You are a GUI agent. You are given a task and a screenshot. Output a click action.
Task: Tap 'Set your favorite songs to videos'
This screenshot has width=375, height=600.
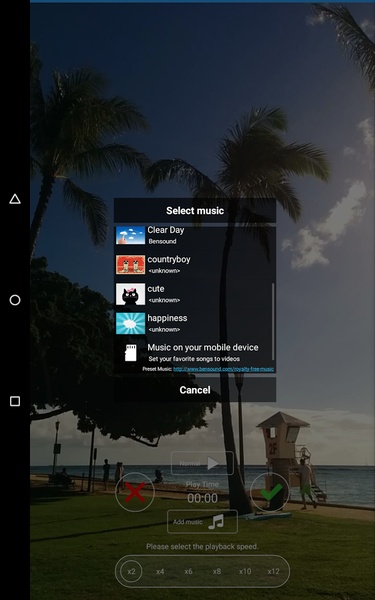[x=194, y=359]
